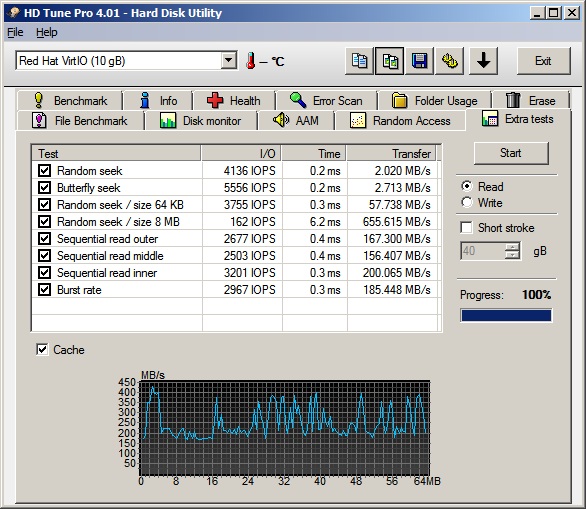Click the save screenshot floppy disk icon
586x509 pixels.
click(x=419, y=61)
